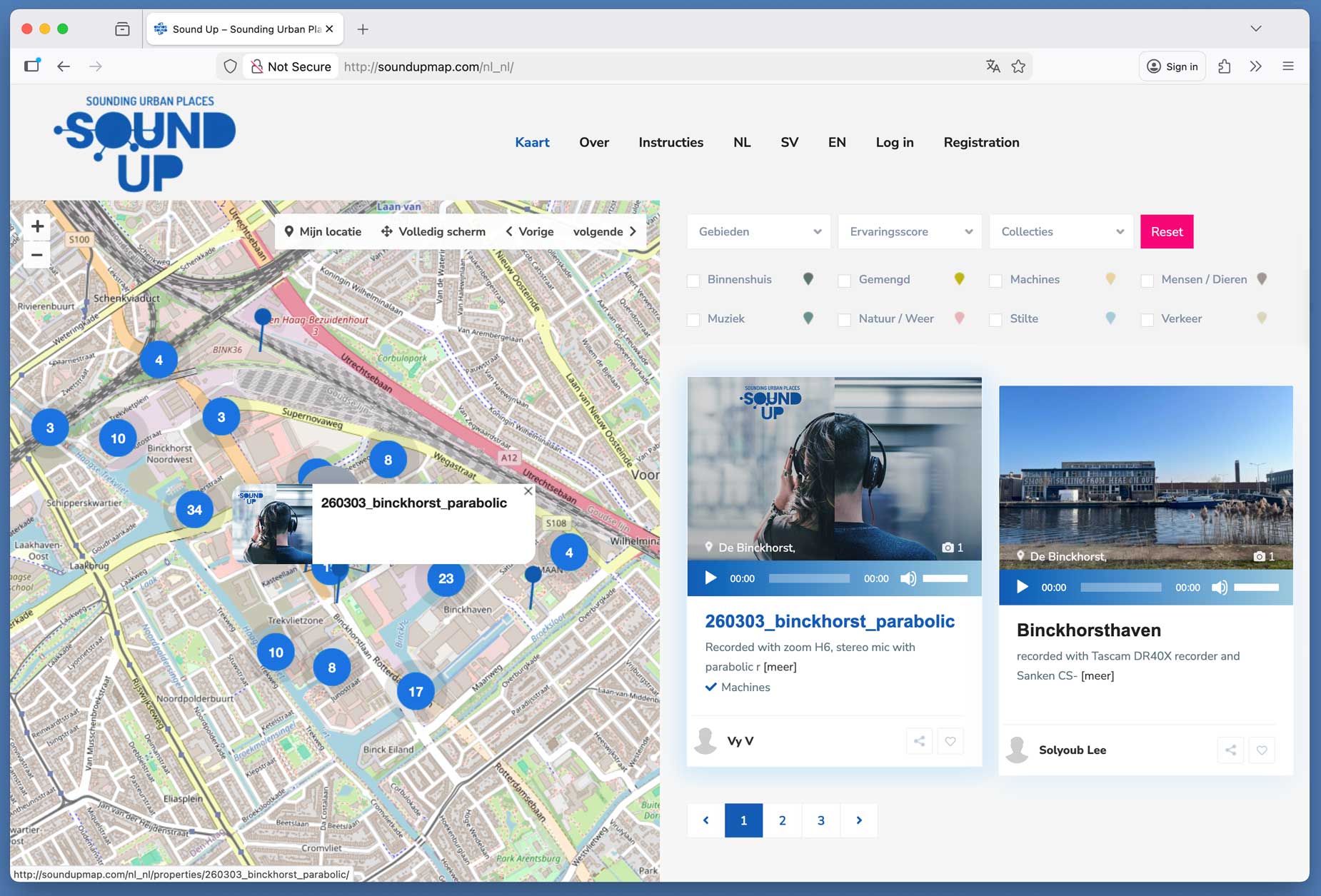Check the Natuur / Weer filter
The width and height of the screenshot is (1321, 896).
click(844, 320)
